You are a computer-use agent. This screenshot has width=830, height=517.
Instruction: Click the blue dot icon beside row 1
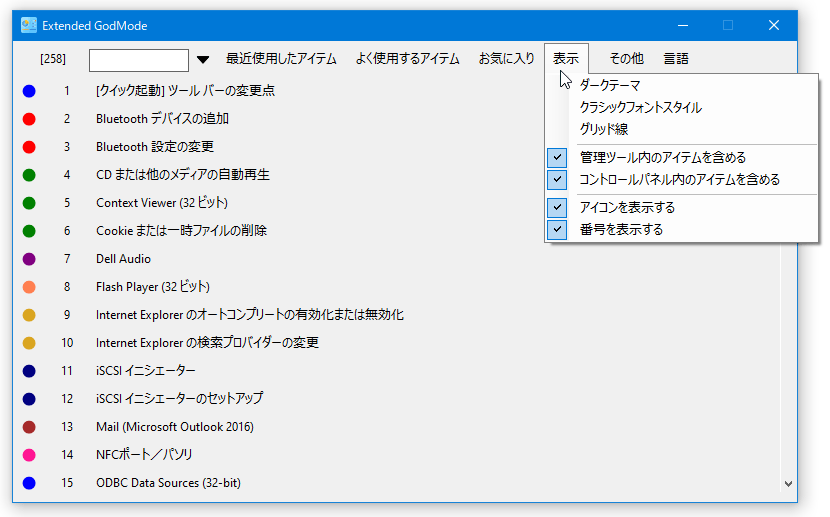(29, 91)
